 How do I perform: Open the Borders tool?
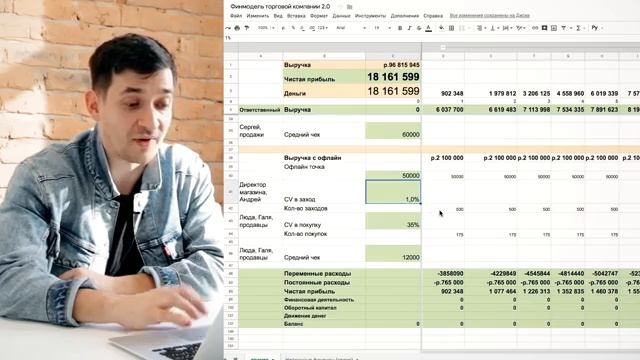(x=451, y=28)
